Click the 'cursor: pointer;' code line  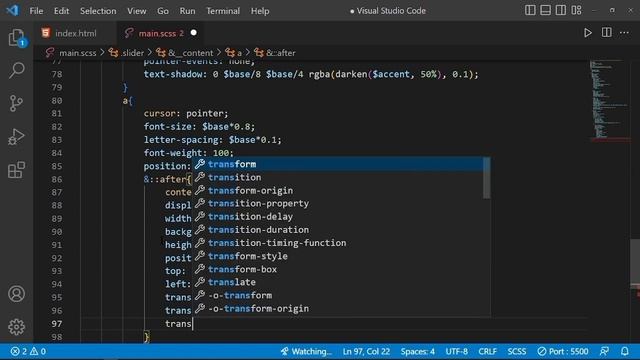coord(186,113)
